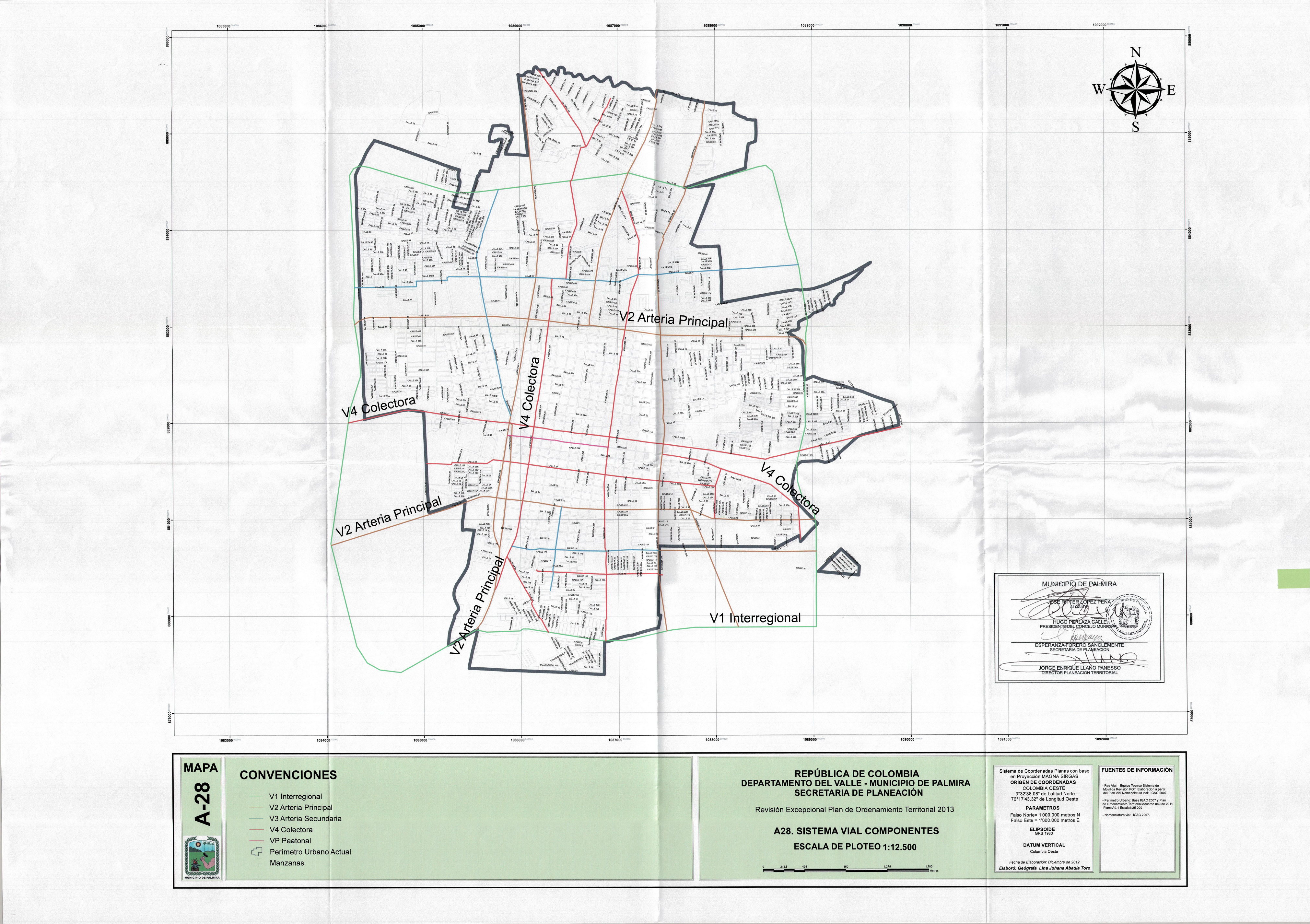
Task: Click the CONVENCIONES heading
Action: coord(288,775)
